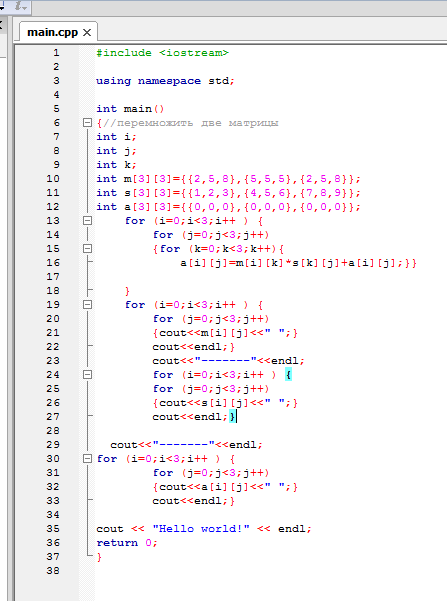Click on 'int j;' declaration
The width and height of the screenshot is (447, 601).
tap(117, 151)
